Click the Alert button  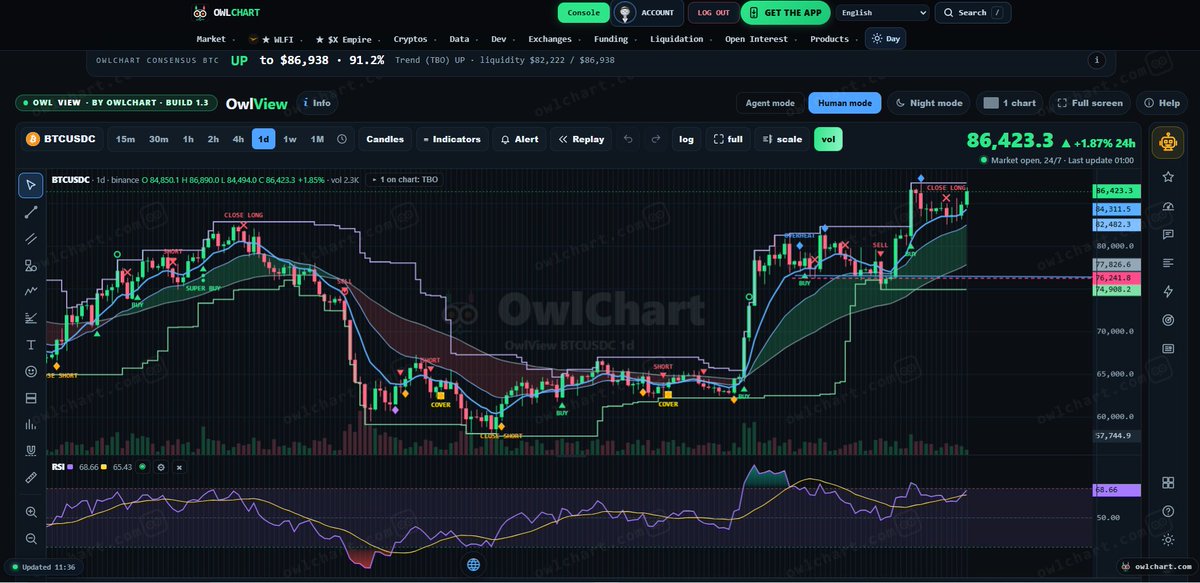tap(520, 139)
